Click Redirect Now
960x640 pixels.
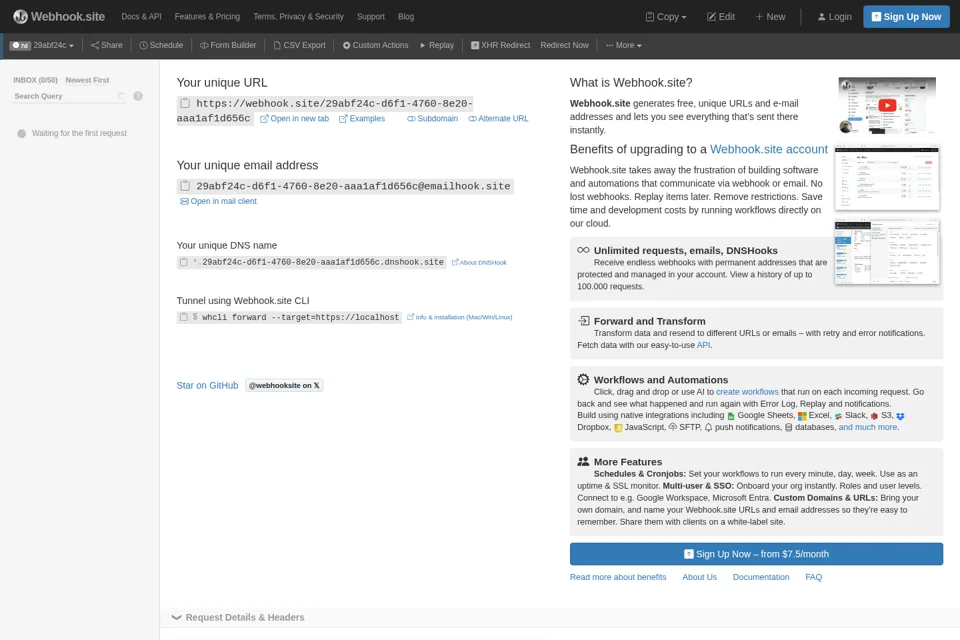click(564, 45)
